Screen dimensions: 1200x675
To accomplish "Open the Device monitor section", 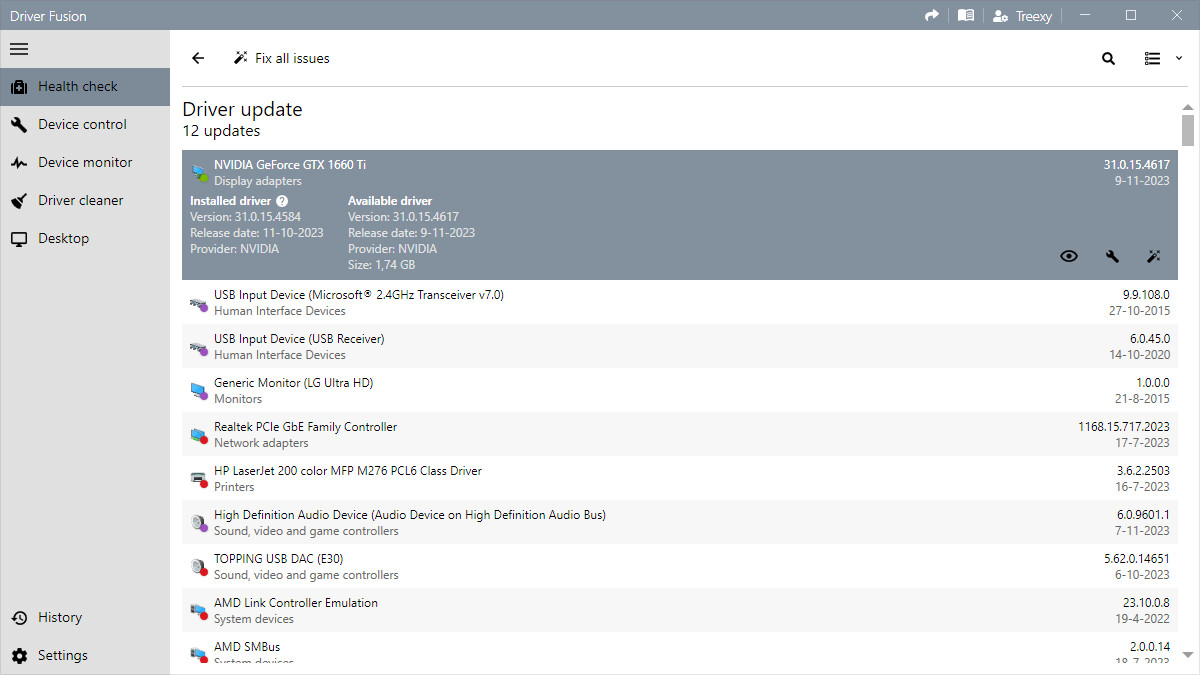I will 85,162.
